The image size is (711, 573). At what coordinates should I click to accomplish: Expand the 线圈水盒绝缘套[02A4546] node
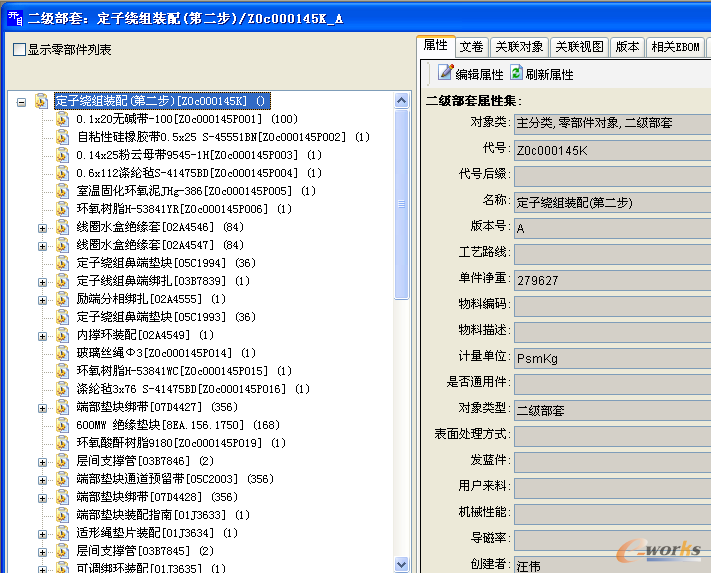[x=43, y=227]
